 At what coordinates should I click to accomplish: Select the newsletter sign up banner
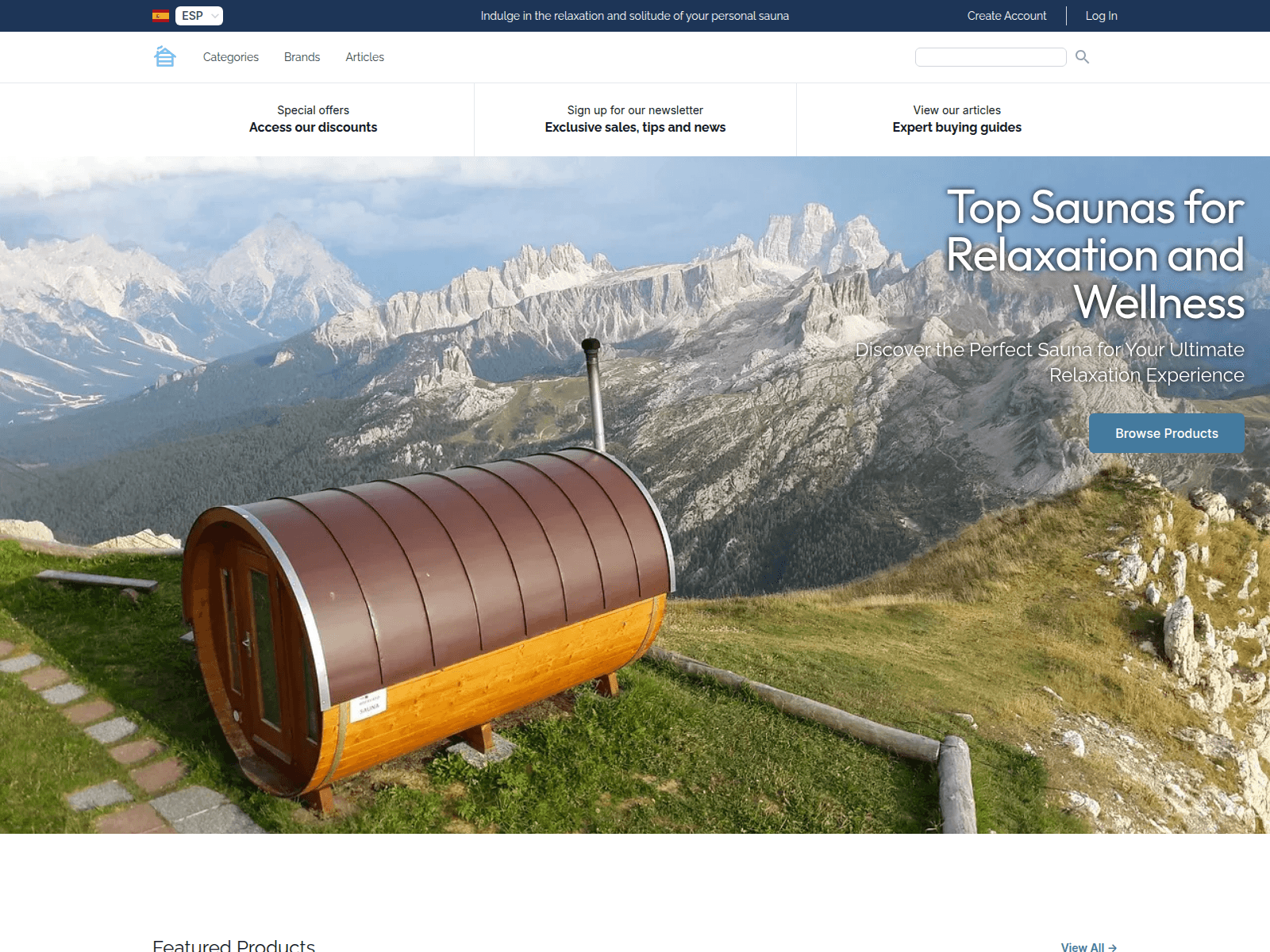point(635,119)
